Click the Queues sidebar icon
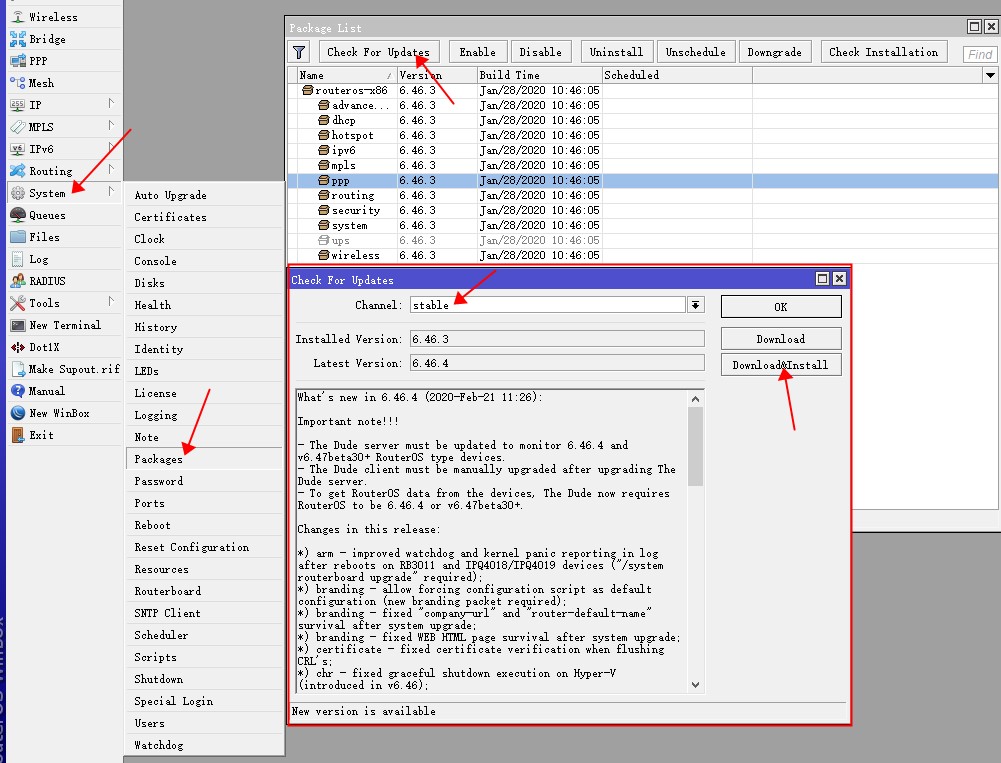Screen dimensions: 1001x763 point(18,215)
